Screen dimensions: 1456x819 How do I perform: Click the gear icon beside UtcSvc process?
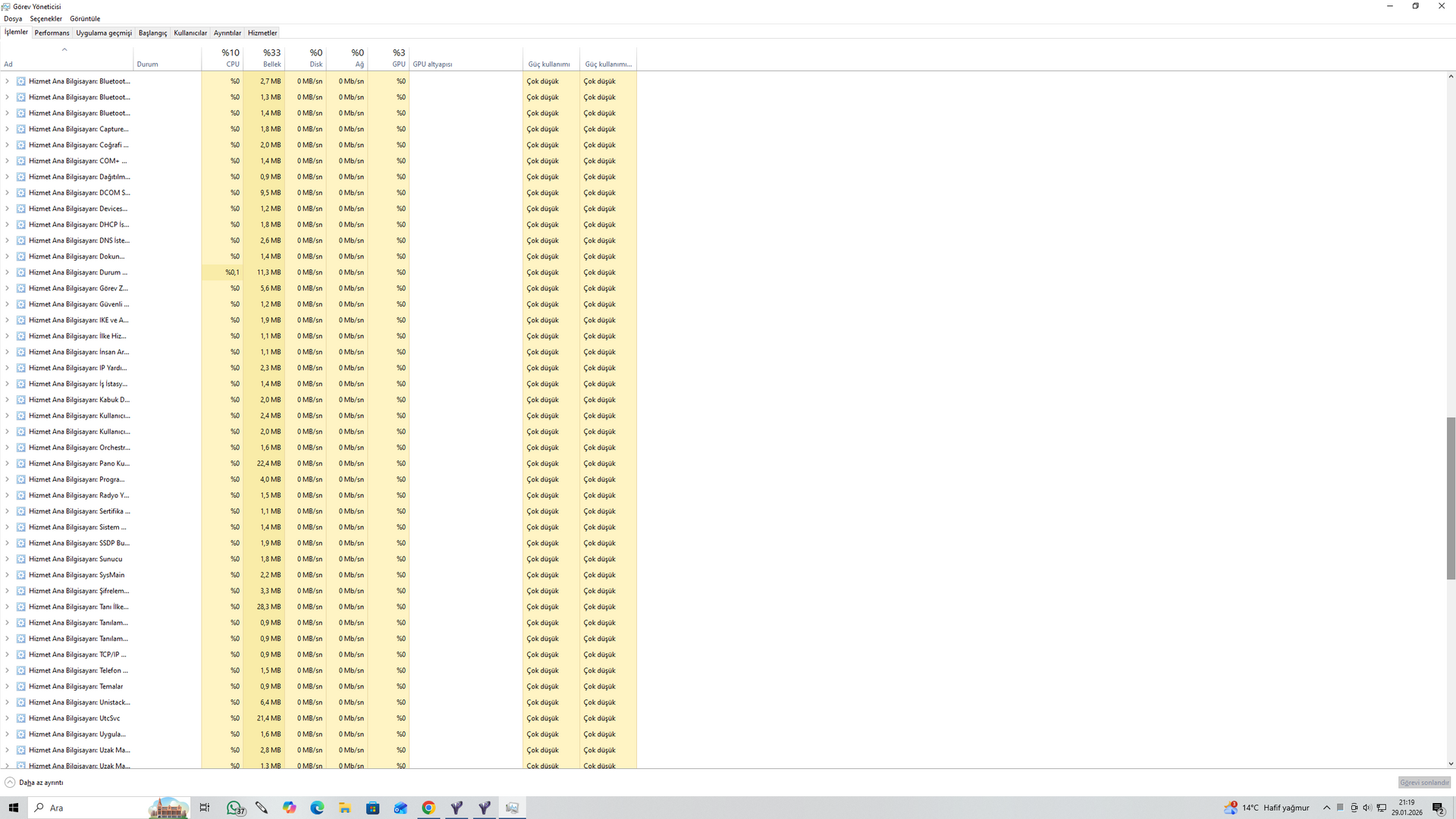21,718
